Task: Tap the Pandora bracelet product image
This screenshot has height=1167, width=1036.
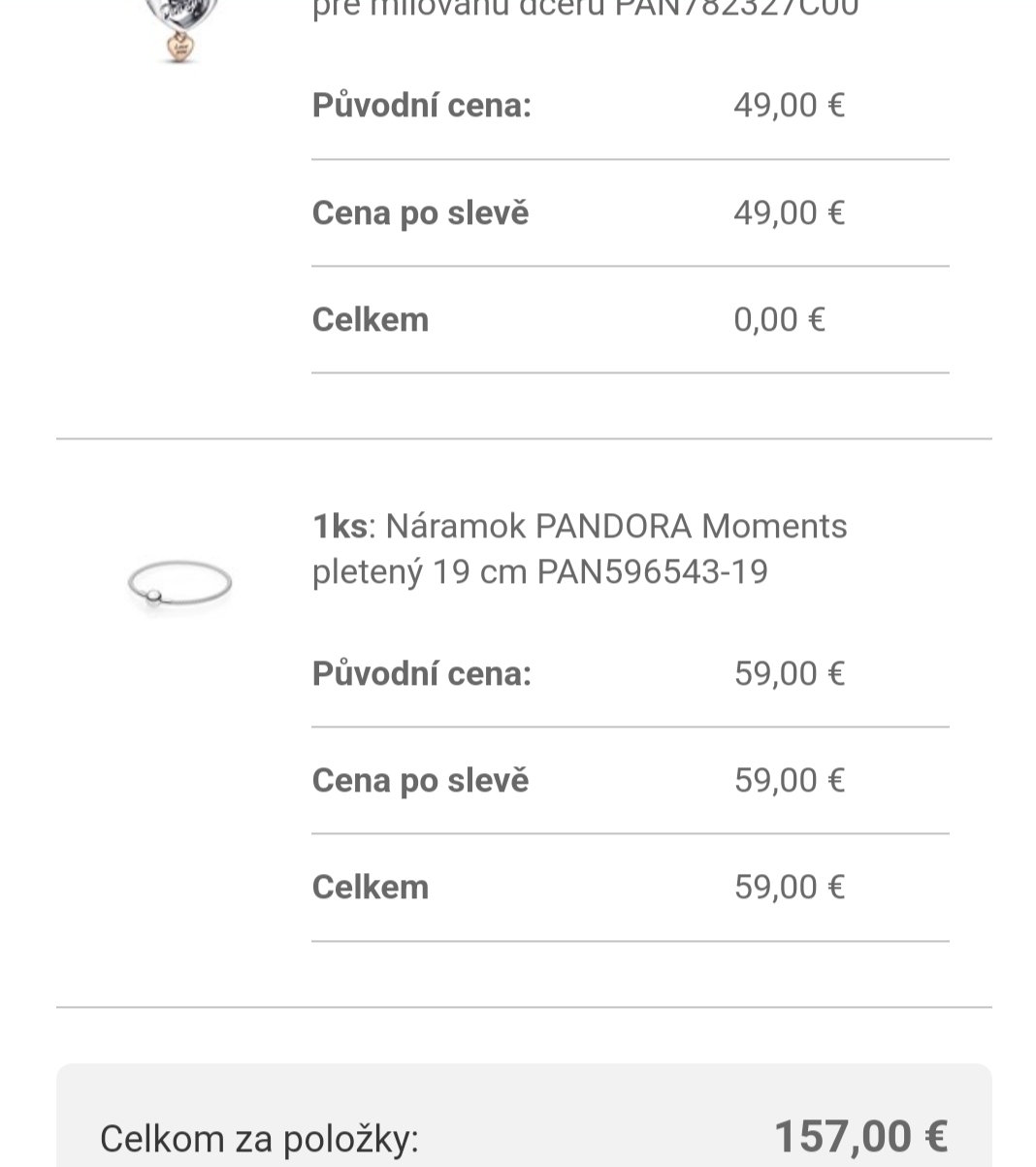Action: 179,583
